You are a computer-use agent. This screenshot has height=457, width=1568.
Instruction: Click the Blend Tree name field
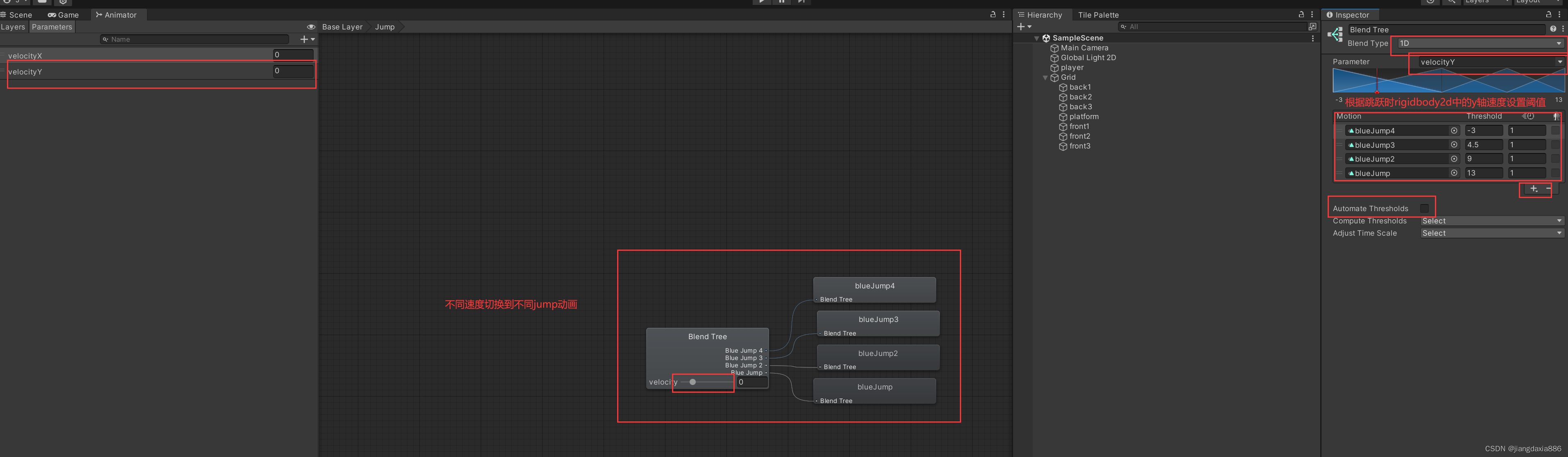tap(1446, 30)
